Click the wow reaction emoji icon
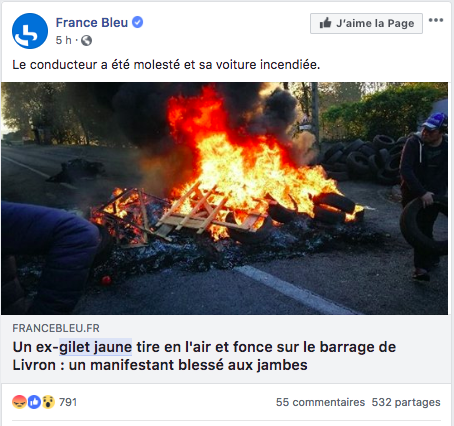Screen dimensions: 454x426 coord(48,402)
